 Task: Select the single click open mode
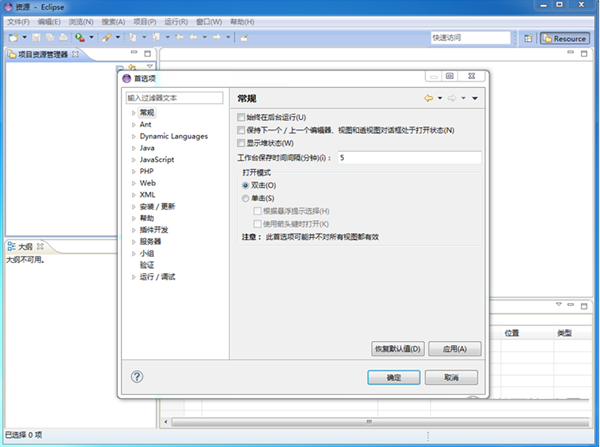pos(245,198)
